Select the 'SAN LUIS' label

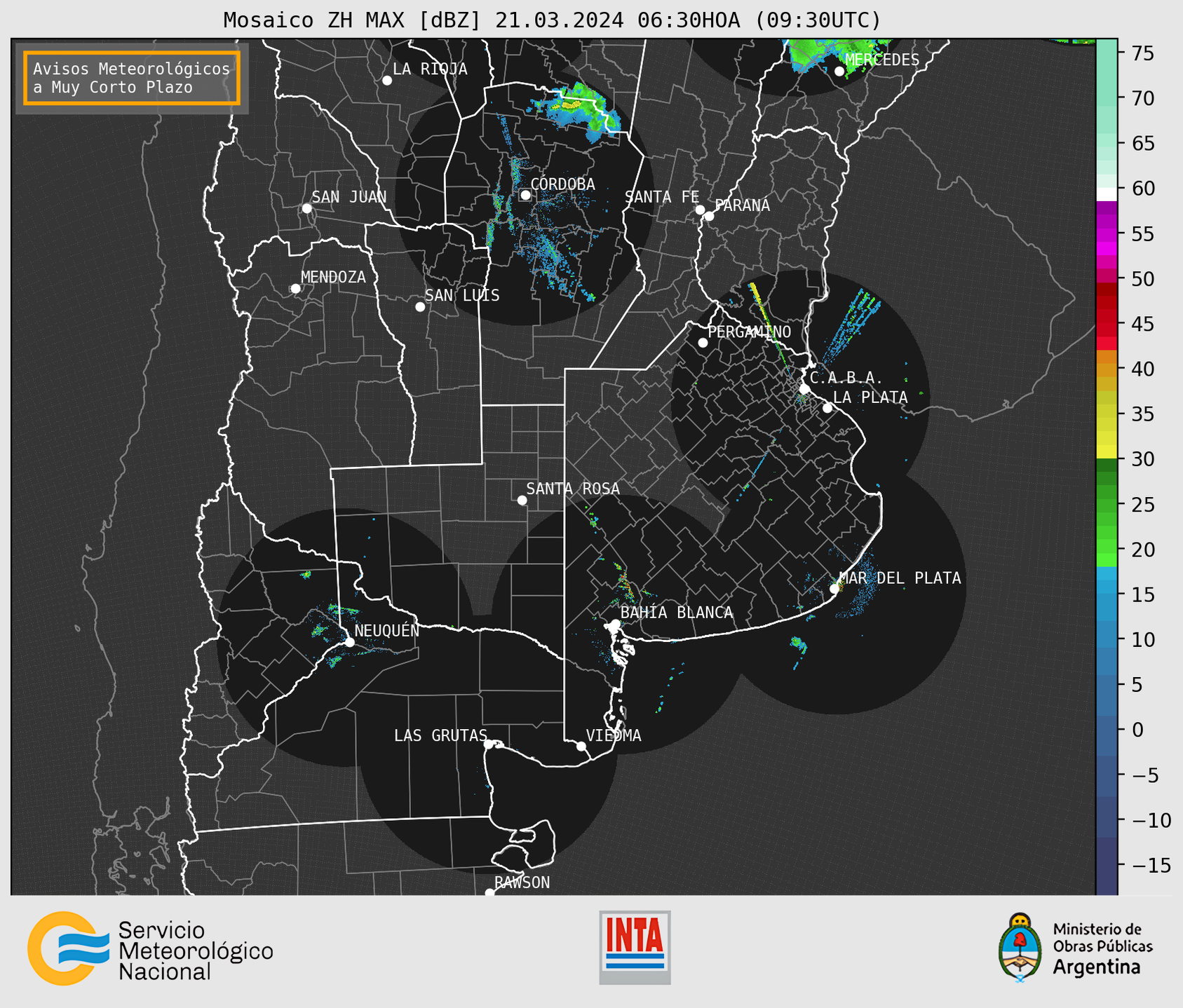pos(463,296)
